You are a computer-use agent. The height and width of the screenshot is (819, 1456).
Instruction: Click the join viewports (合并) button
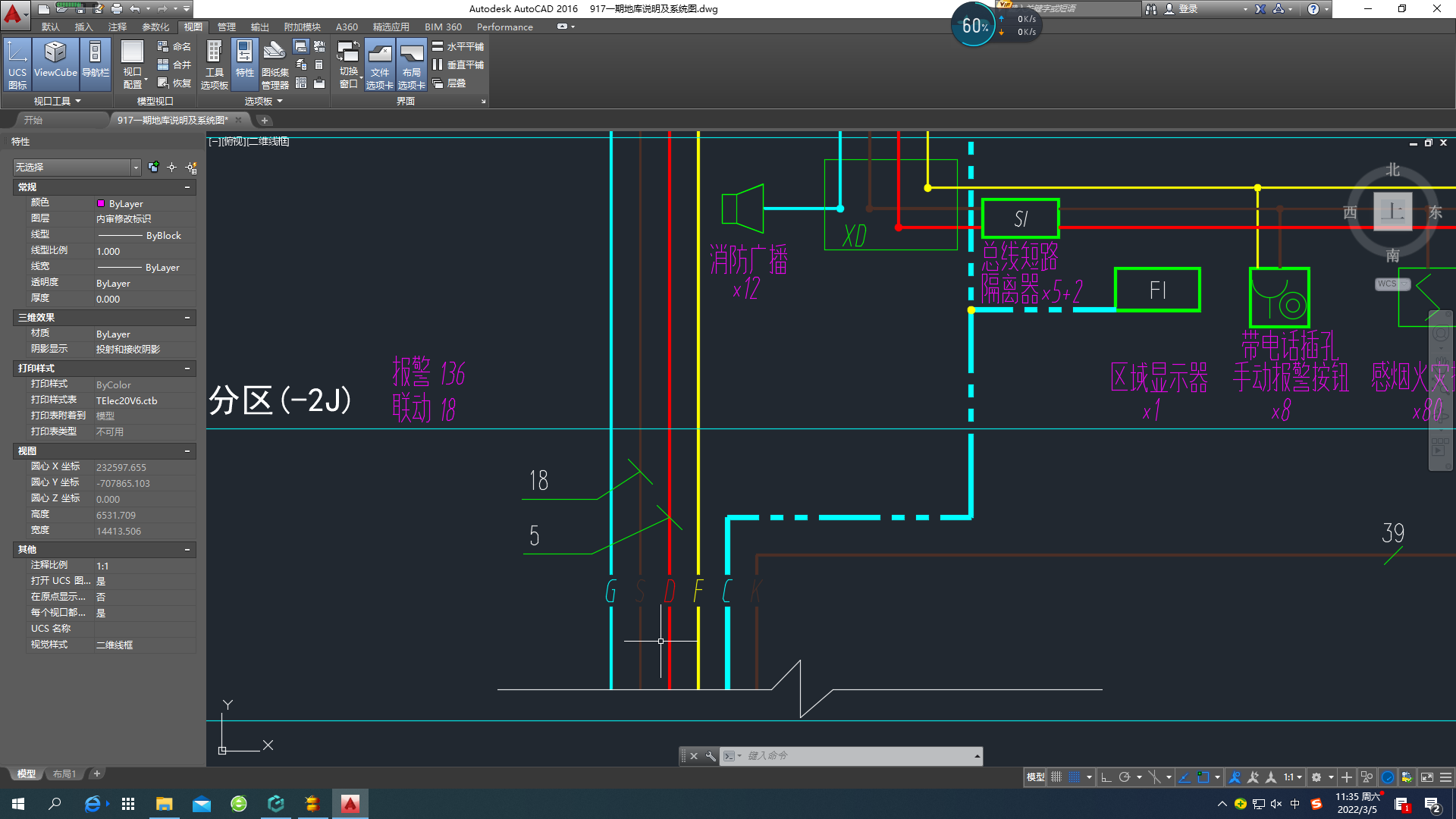tap(174, 64)
